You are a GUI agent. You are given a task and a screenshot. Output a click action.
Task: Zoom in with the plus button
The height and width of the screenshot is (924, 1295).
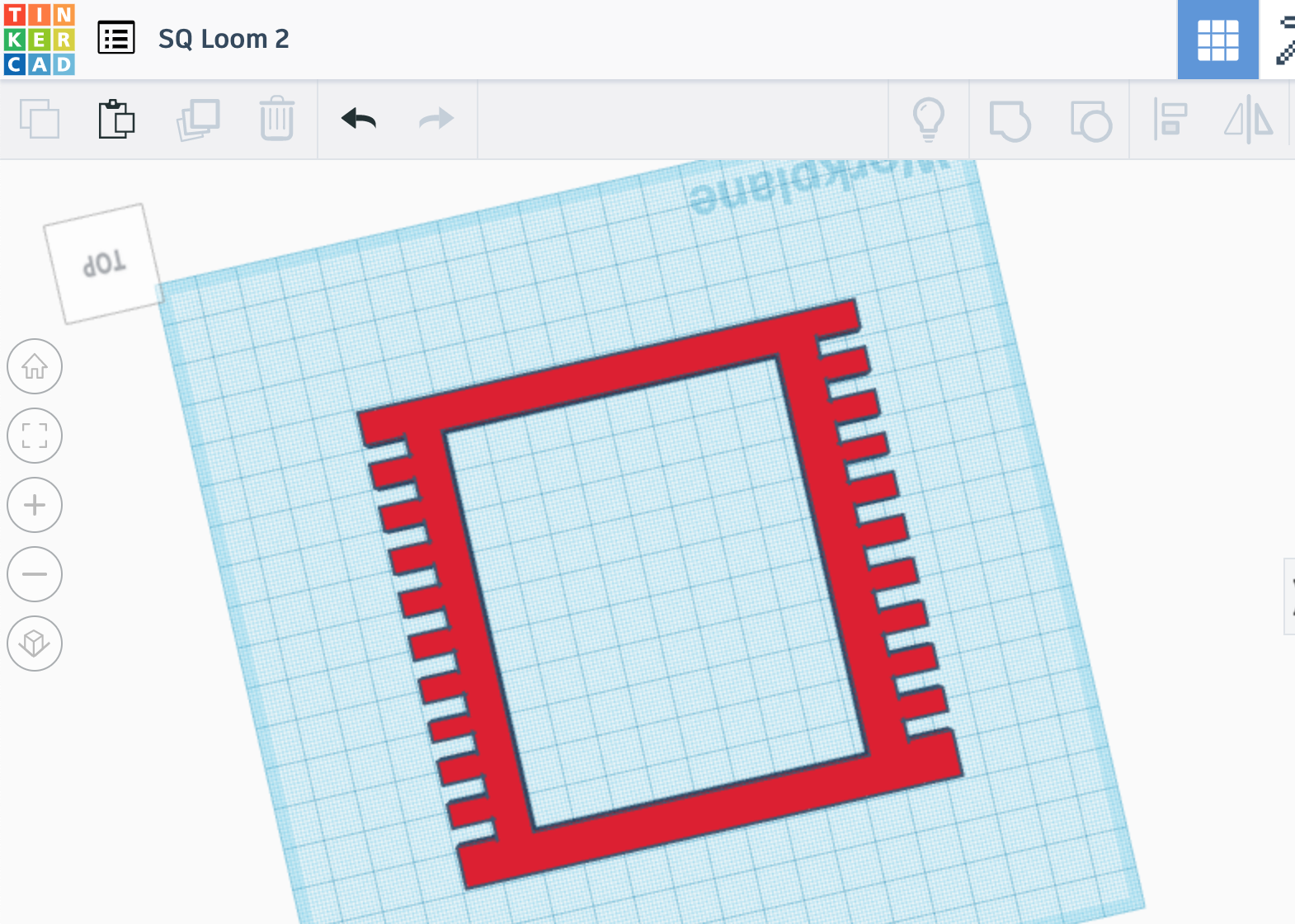point(35,505)
